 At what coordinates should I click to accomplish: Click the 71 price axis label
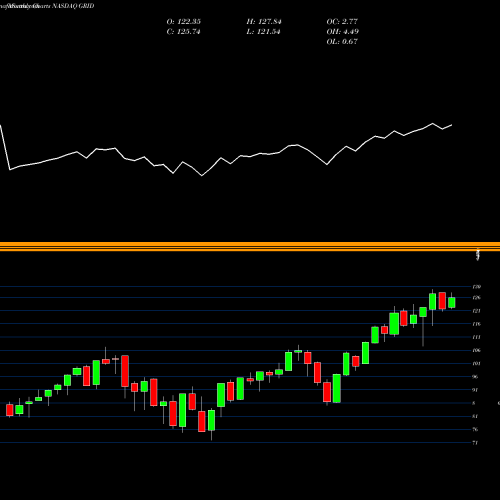point(476,443)
